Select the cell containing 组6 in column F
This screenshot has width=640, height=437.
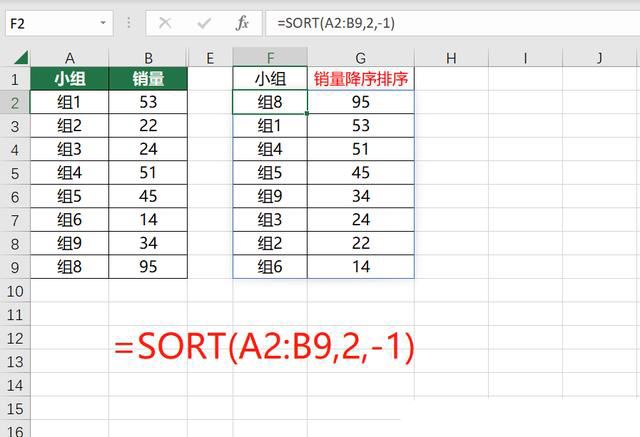(x=270, y=267)
